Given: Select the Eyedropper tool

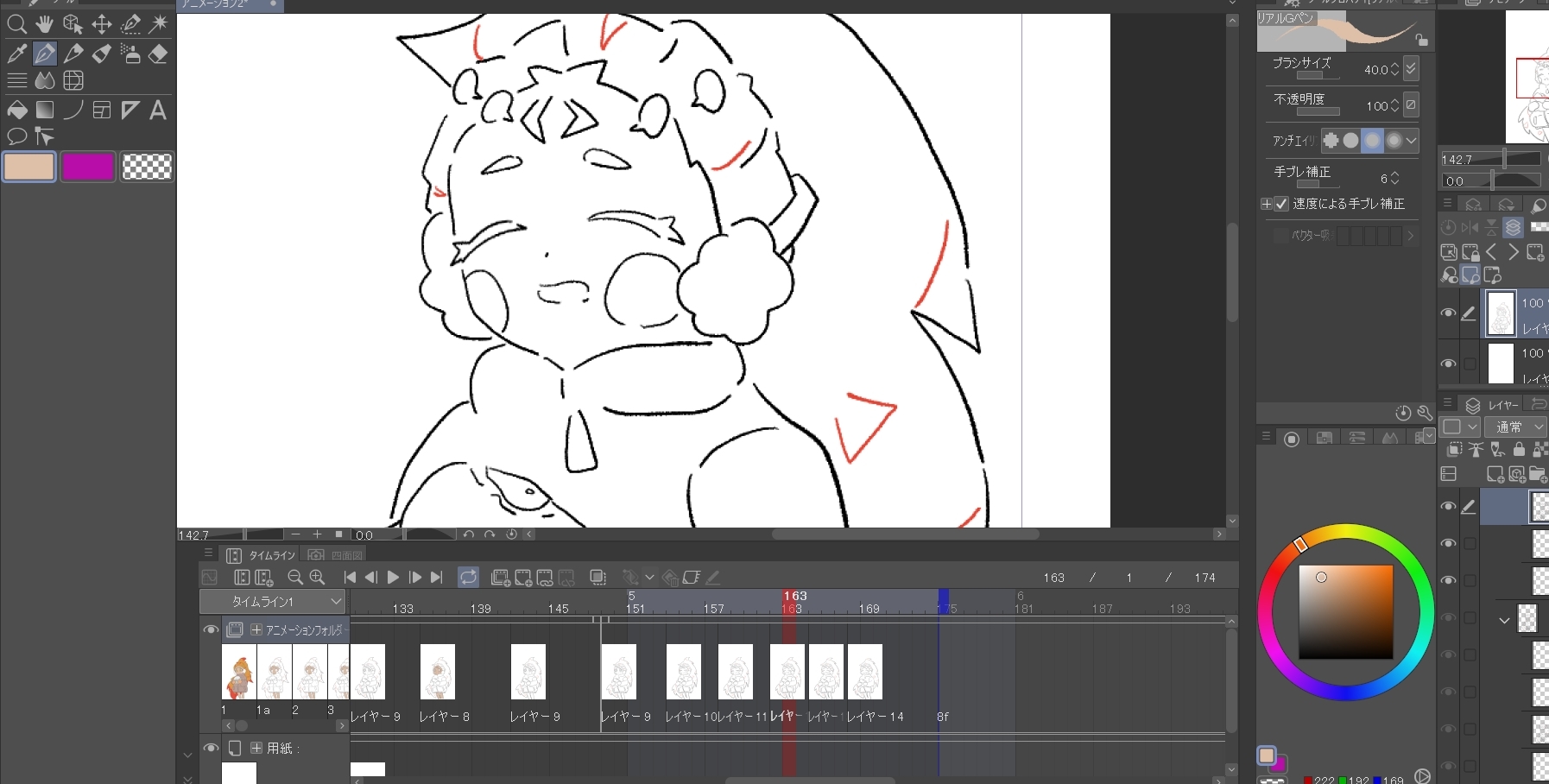Looking at the screenshot, I should [x=16, y=54].
